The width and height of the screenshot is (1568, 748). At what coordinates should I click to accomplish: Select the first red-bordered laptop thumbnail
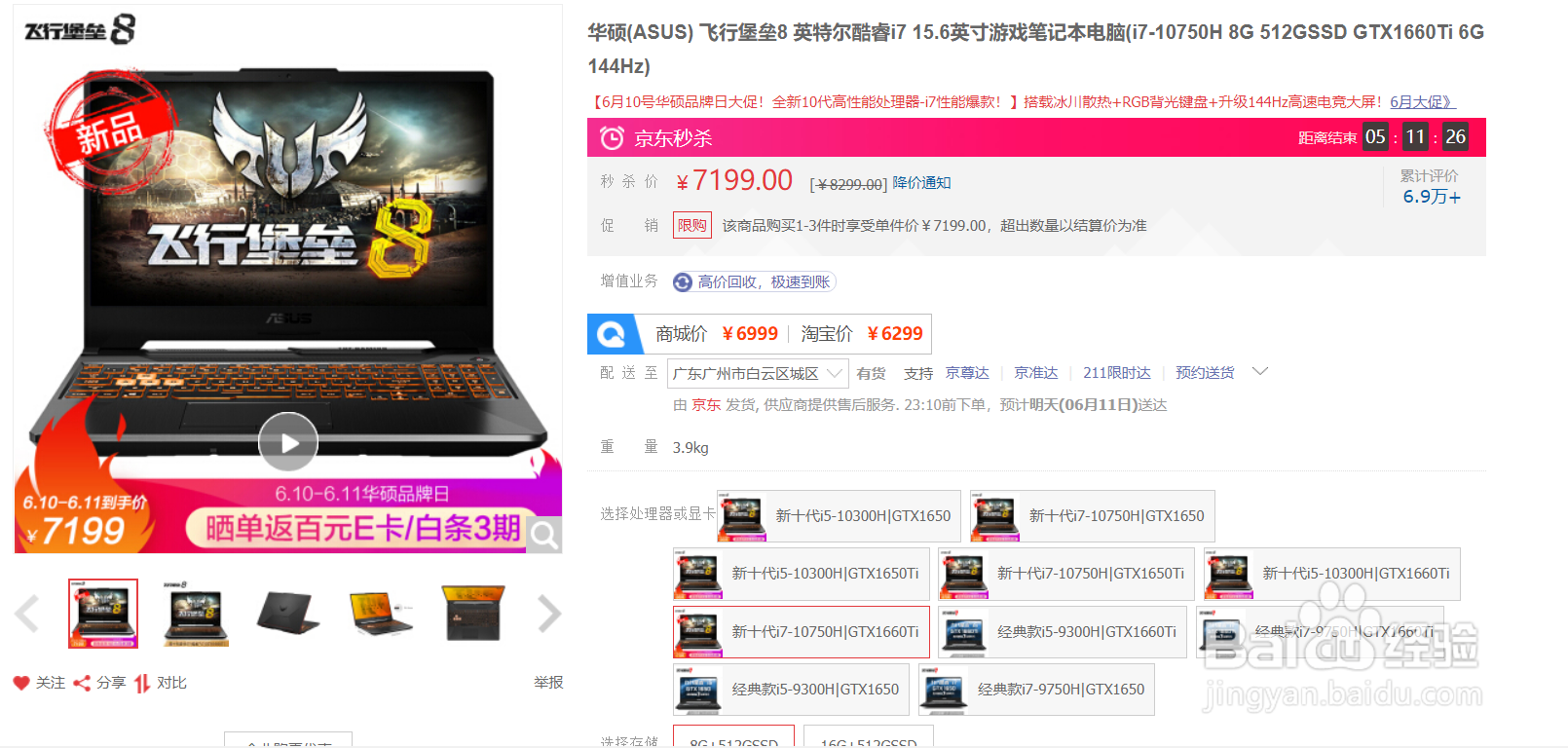click(103, 614)
